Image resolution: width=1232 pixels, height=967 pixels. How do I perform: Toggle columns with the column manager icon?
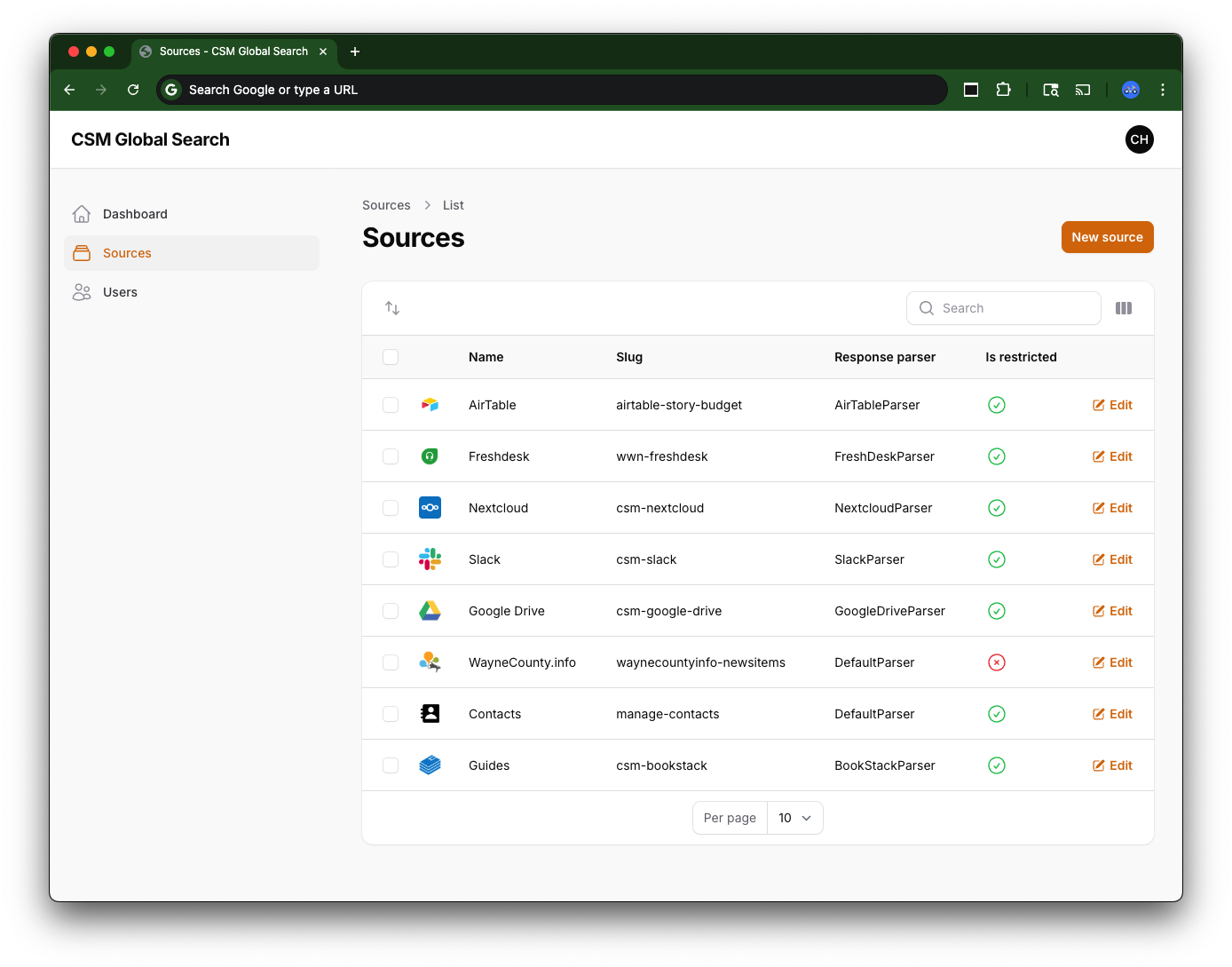1124,308
